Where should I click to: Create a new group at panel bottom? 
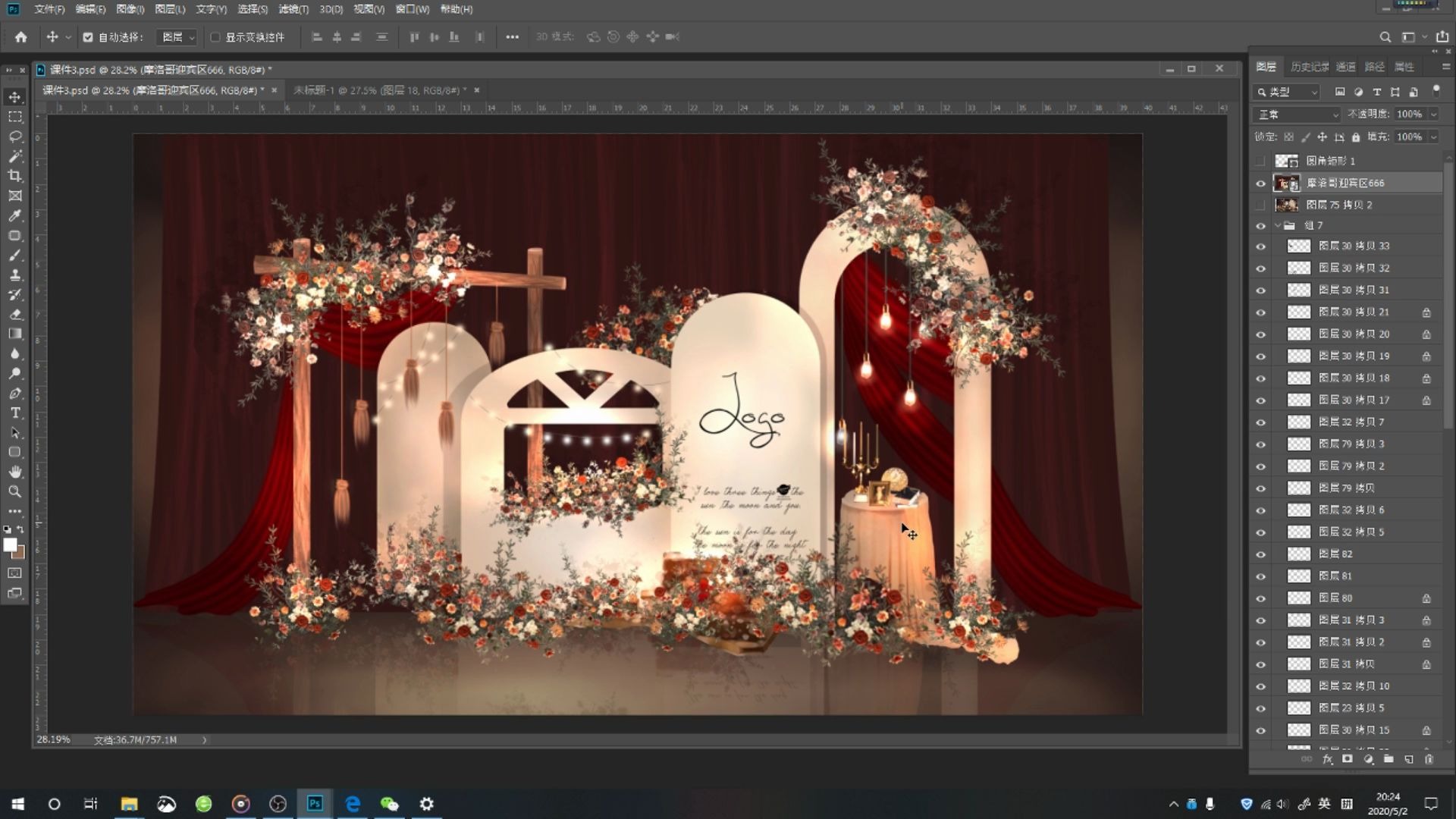1389,758
